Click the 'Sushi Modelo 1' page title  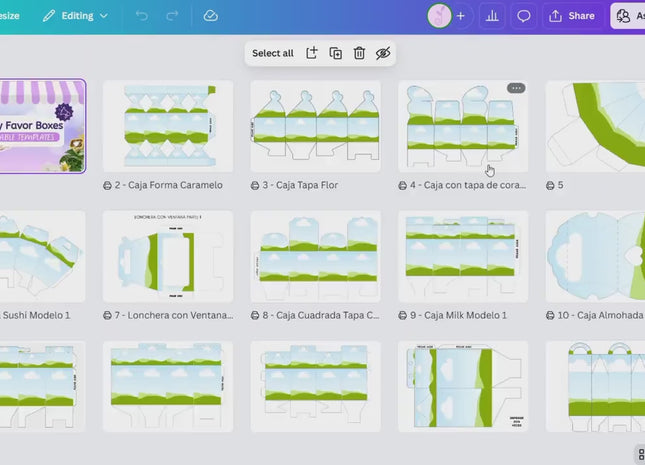tap(36, 315)
